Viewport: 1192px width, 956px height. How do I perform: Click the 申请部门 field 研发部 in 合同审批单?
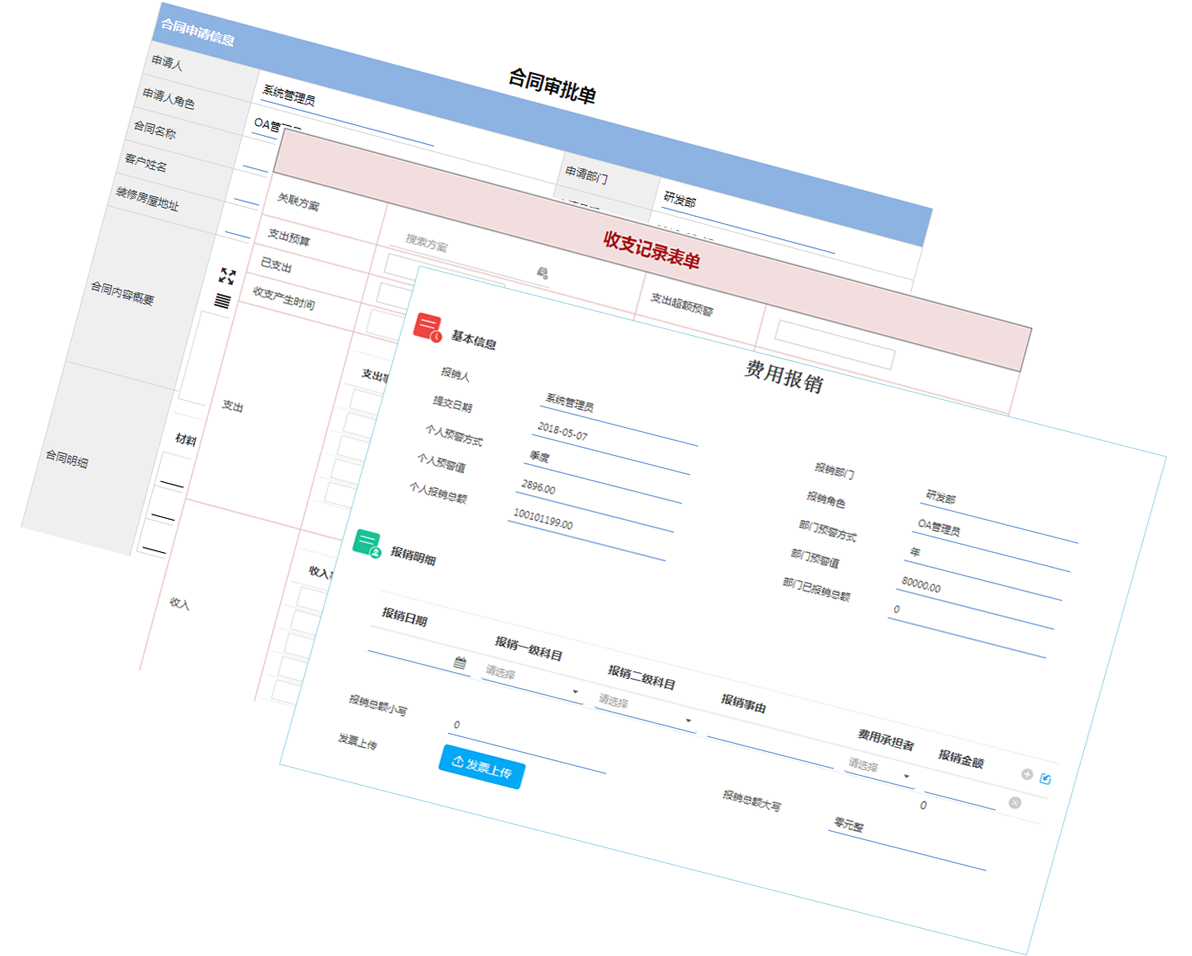click(747, 220)
